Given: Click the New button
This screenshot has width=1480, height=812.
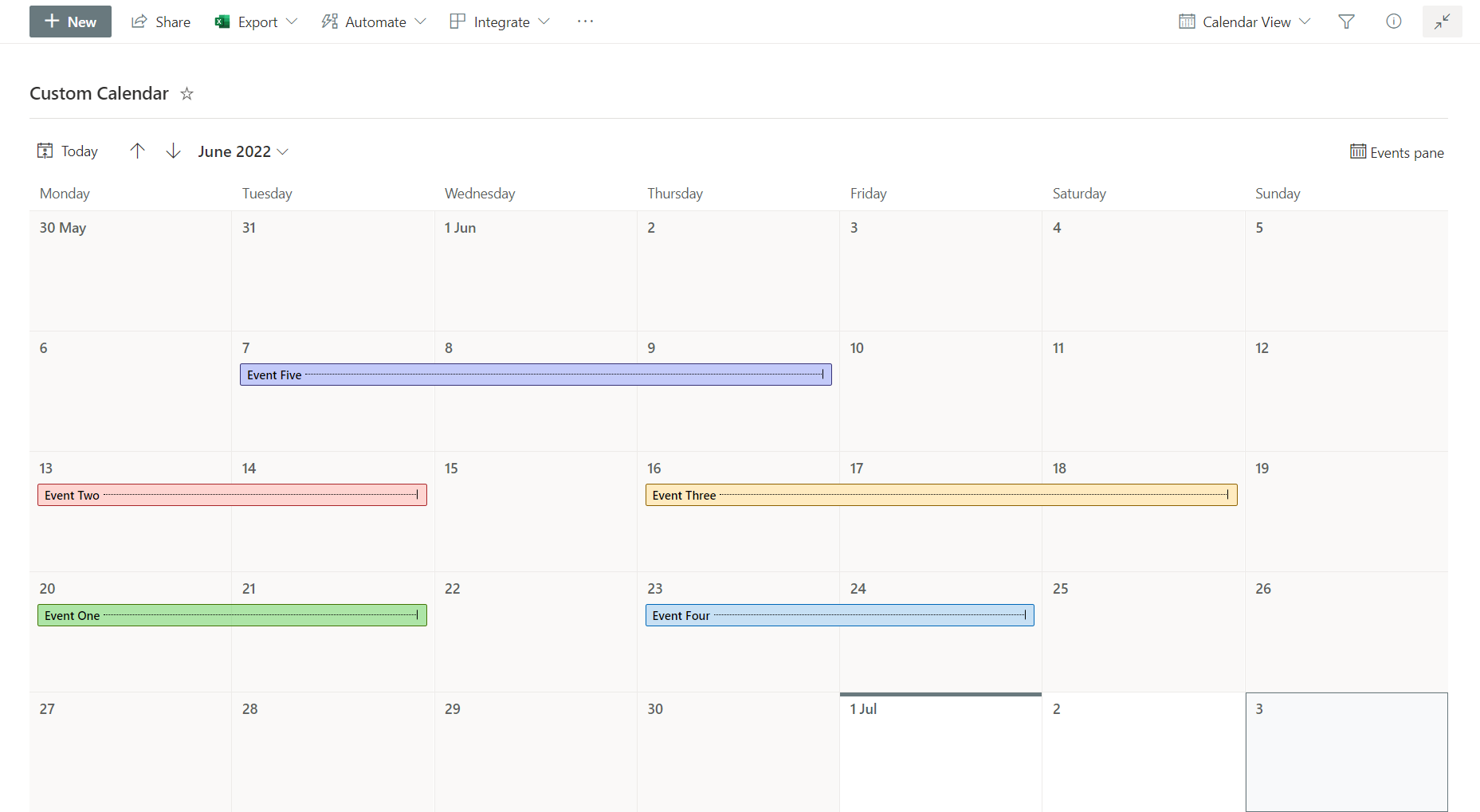Looking at the screenshot, I should pyautogui.click(x=70, y=22).
